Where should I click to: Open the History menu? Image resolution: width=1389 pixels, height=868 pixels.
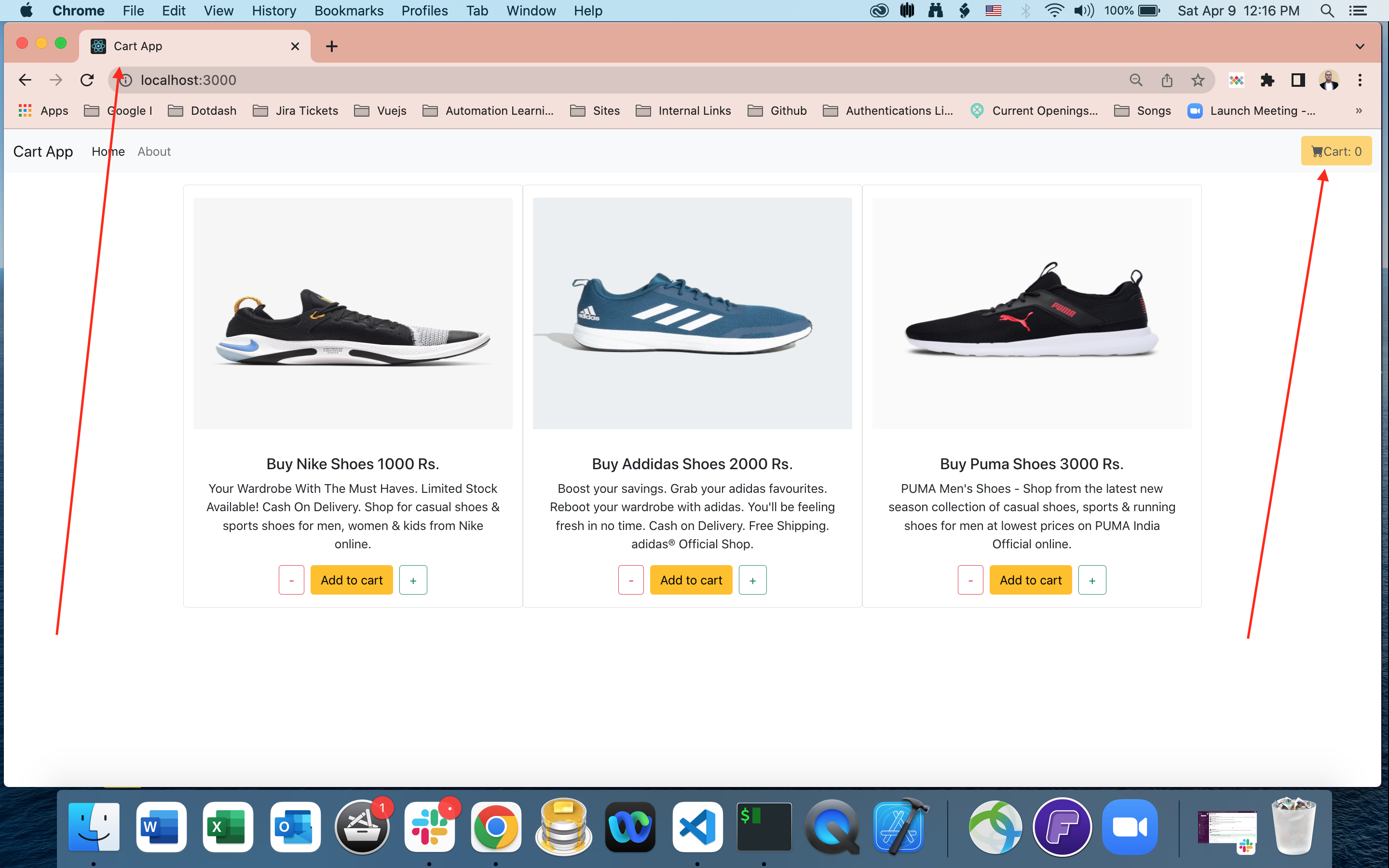[274, 11]
